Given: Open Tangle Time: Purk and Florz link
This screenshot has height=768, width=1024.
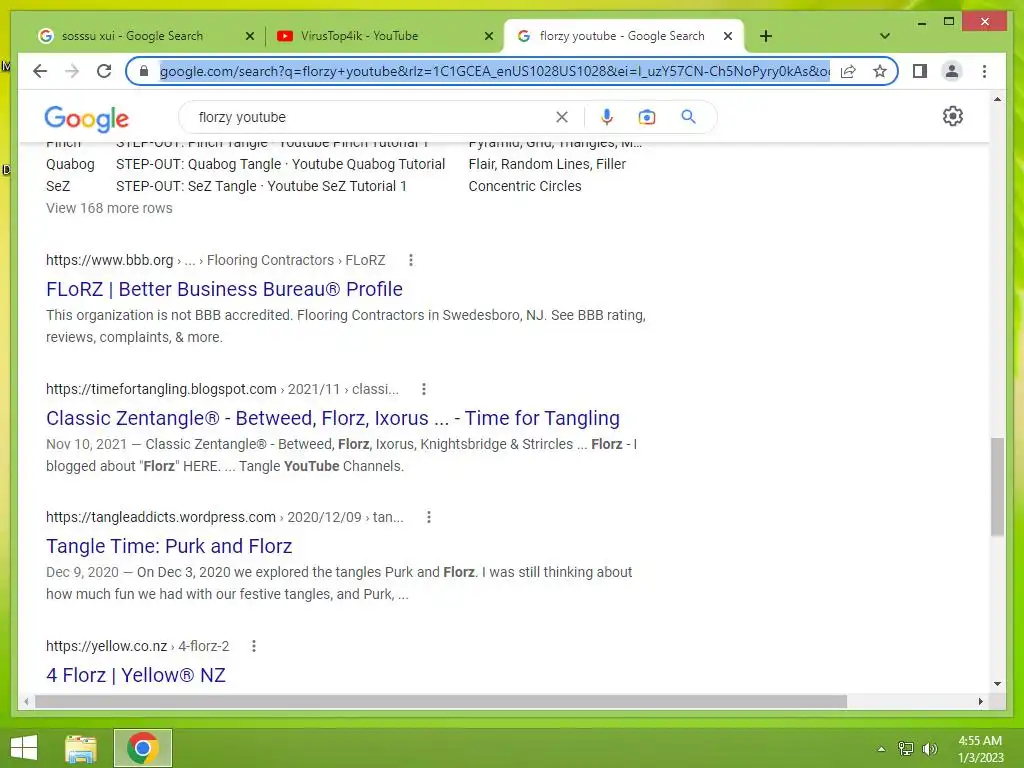Looking at the screenshot, I should coord(169,546).
